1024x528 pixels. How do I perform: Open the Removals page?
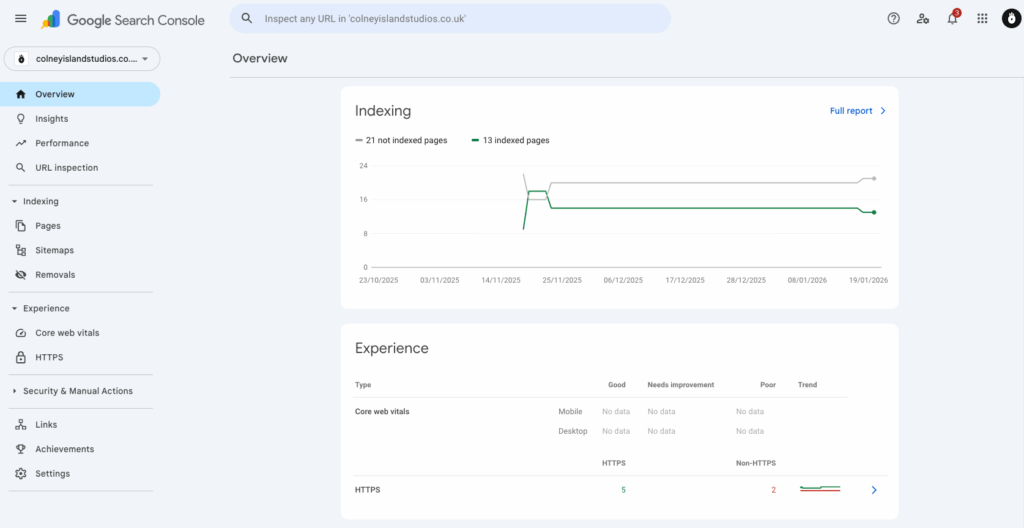55,275
